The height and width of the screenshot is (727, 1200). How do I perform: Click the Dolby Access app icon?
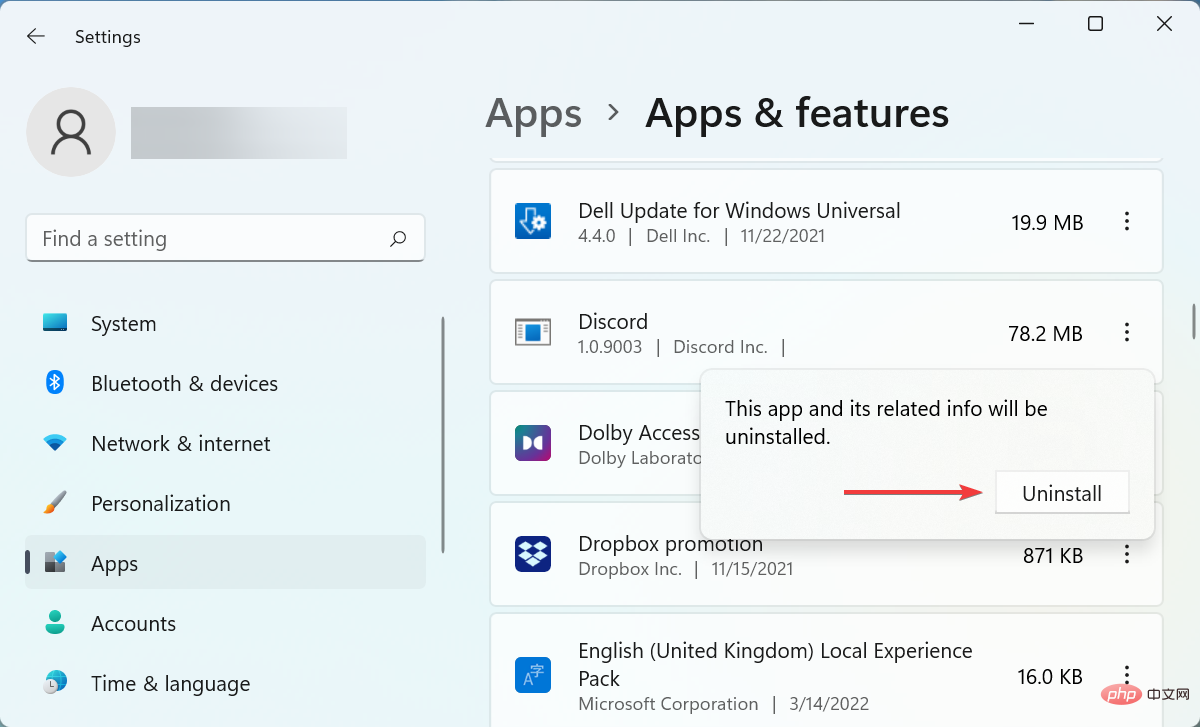click(533, 443)
